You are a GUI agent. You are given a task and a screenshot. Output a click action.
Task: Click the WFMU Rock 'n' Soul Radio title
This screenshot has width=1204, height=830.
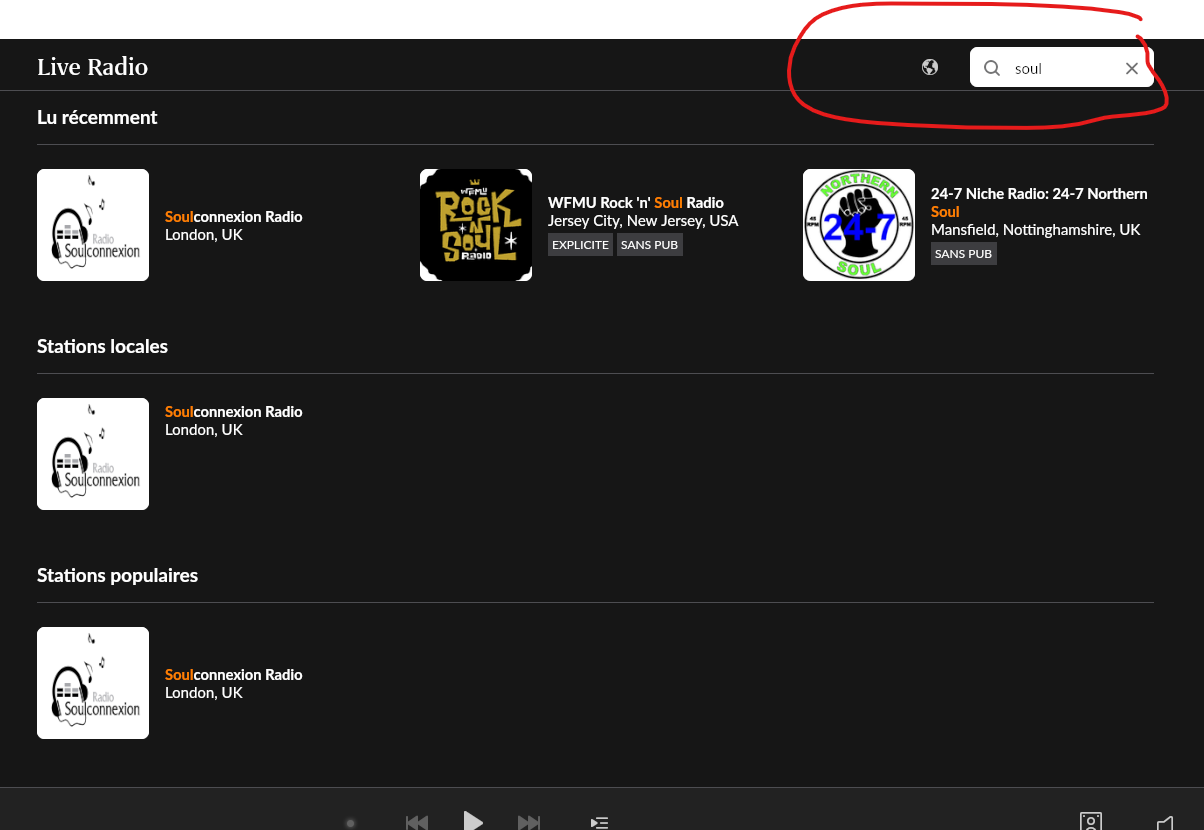[x=635, y=203]
